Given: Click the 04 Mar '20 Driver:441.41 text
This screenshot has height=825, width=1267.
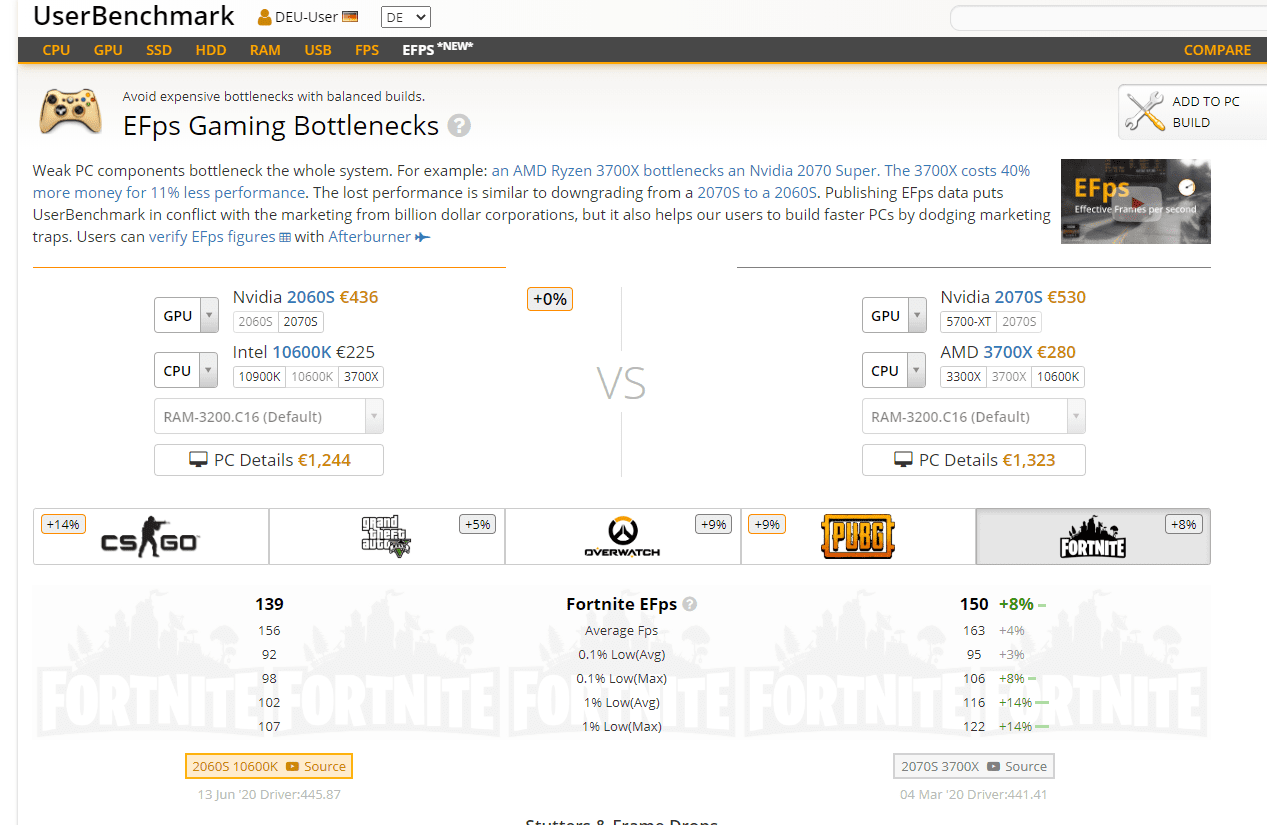Looking at the screenshot, I should pos(974,795).
